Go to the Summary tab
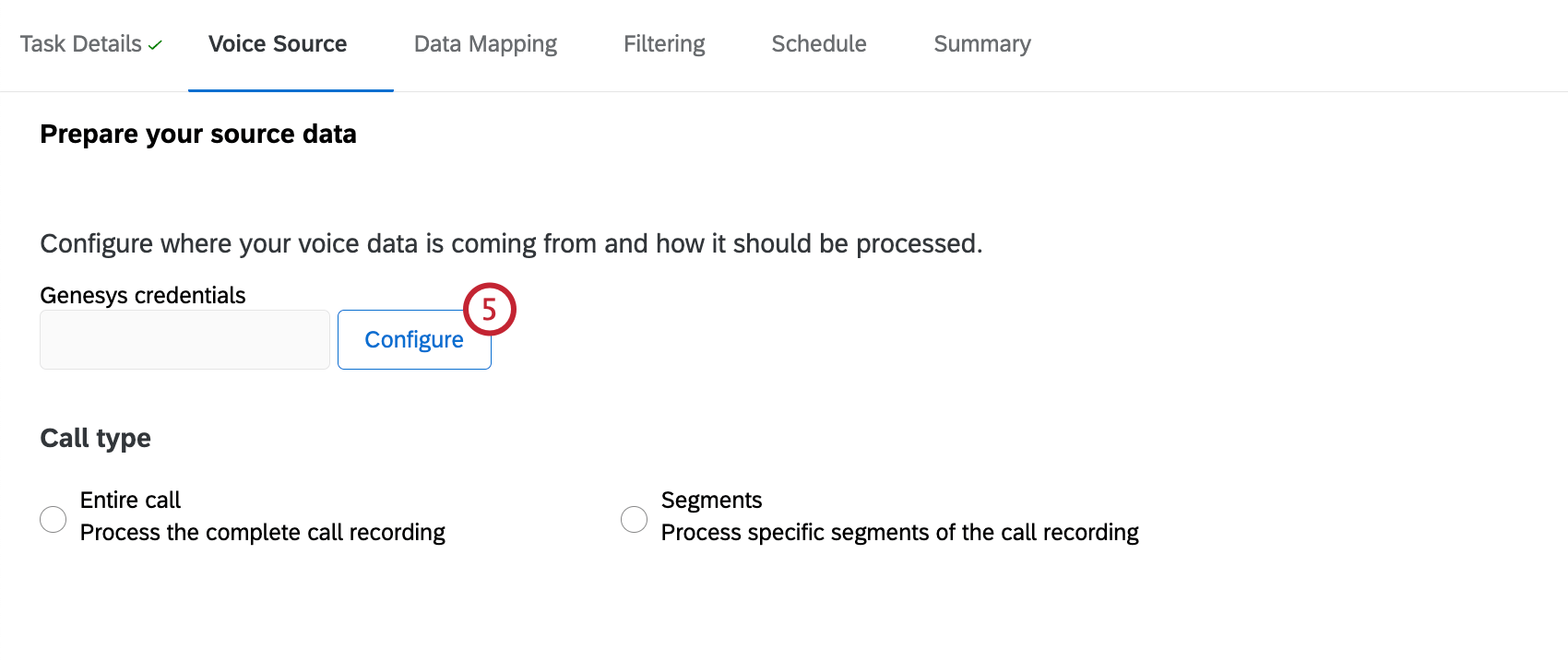The image size is (1568, 660). [x=981, y=42]
